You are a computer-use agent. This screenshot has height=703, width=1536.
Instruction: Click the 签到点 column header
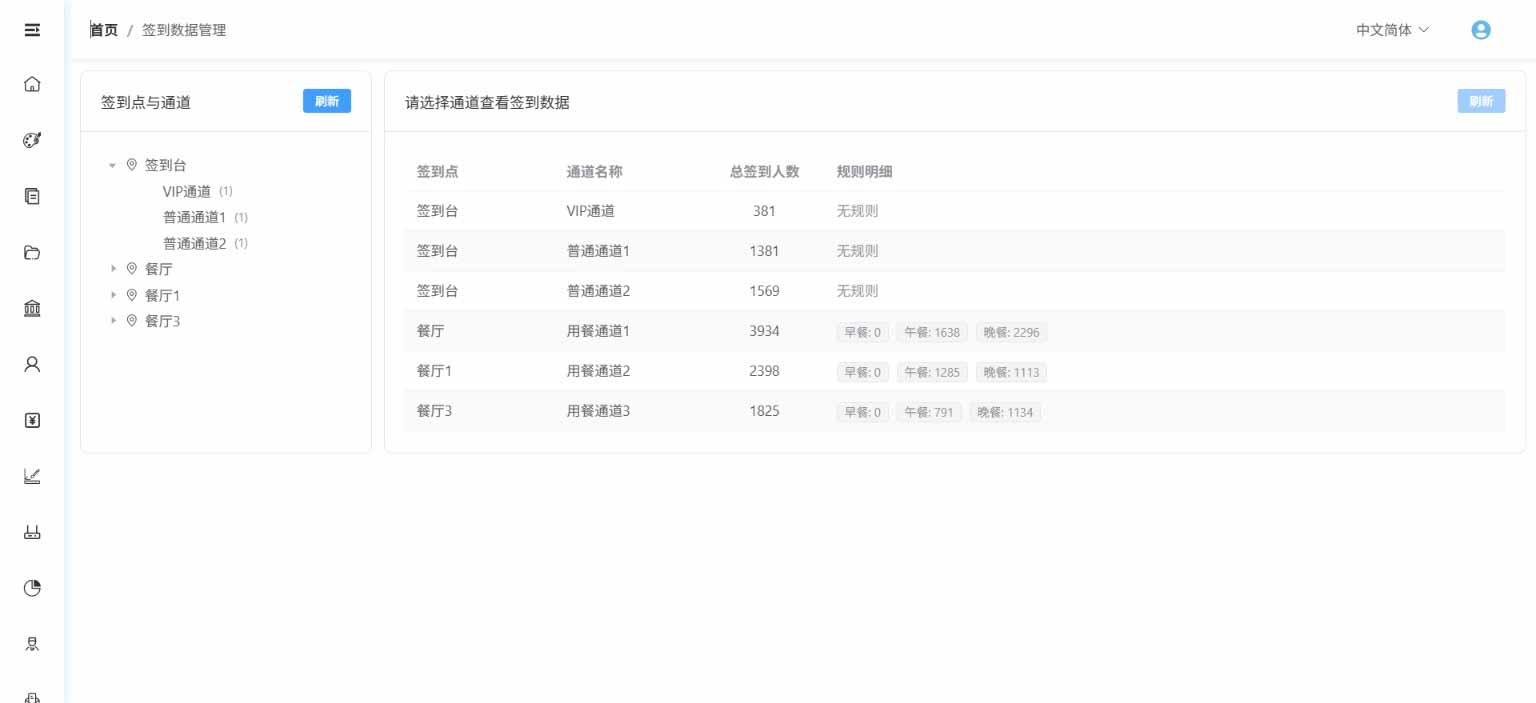coord(438,172)
